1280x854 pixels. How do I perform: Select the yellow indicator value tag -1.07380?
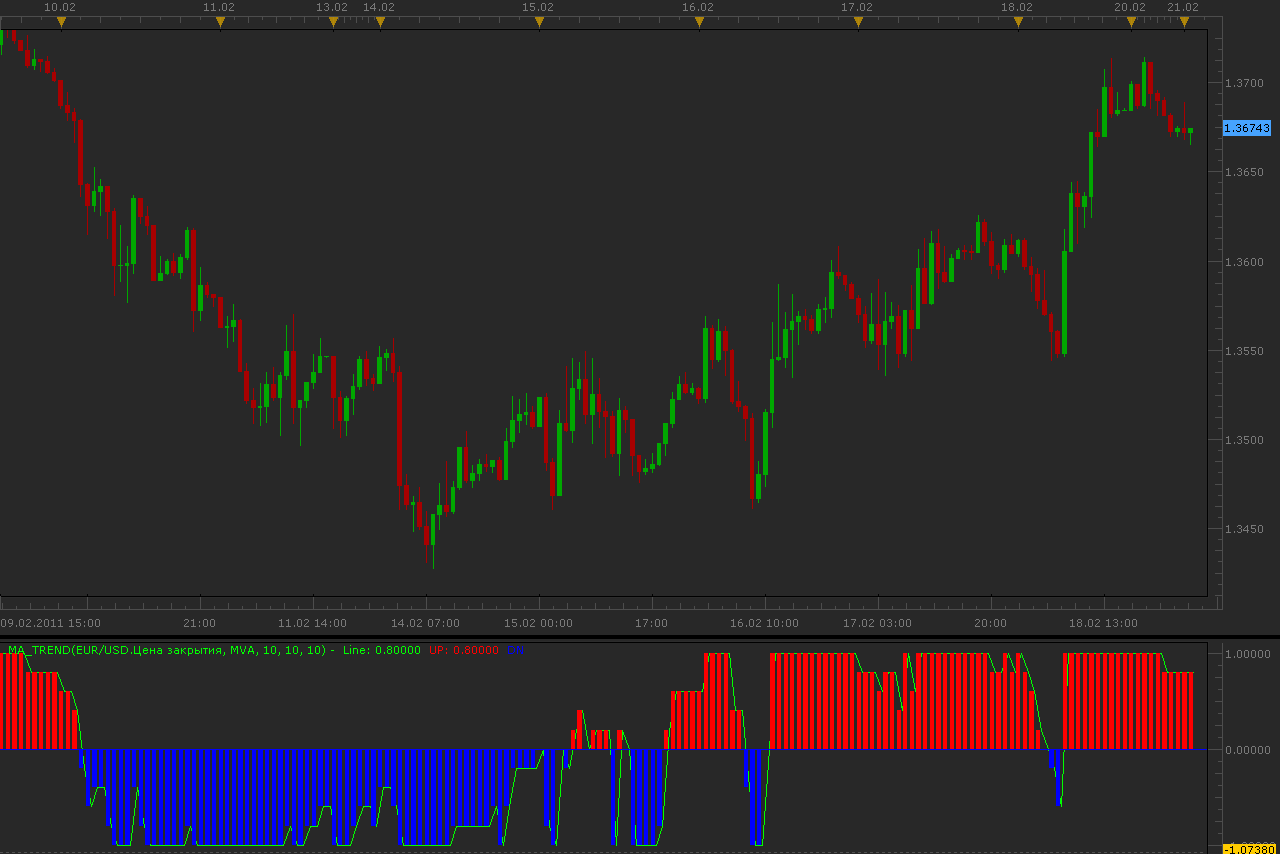[1247, 849]
